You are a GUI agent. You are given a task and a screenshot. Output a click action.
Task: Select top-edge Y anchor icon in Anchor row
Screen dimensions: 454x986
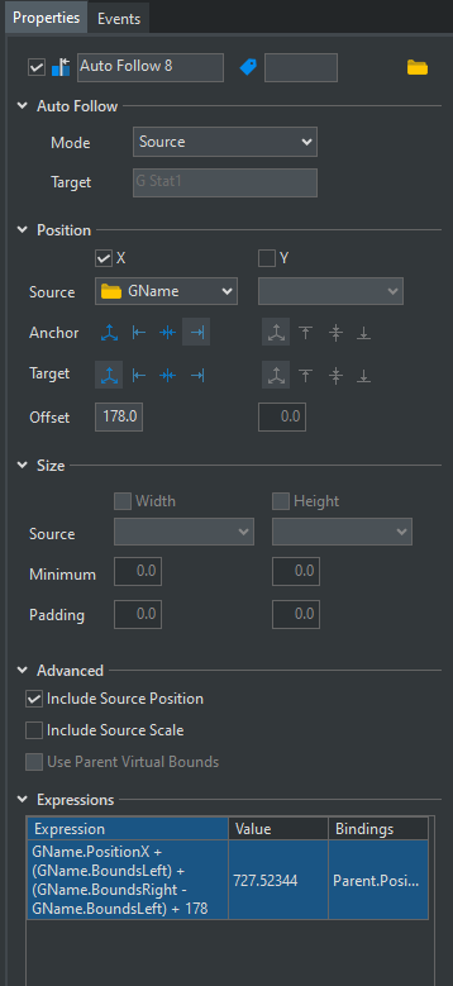click(x=306, y=333)
